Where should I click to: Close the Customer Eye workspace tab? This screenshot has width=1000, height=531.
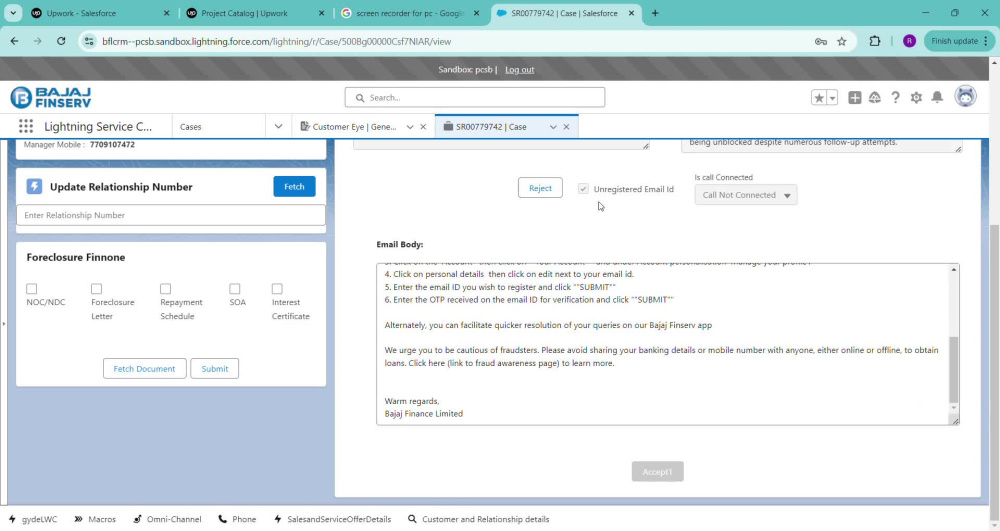tap(423, 127)
